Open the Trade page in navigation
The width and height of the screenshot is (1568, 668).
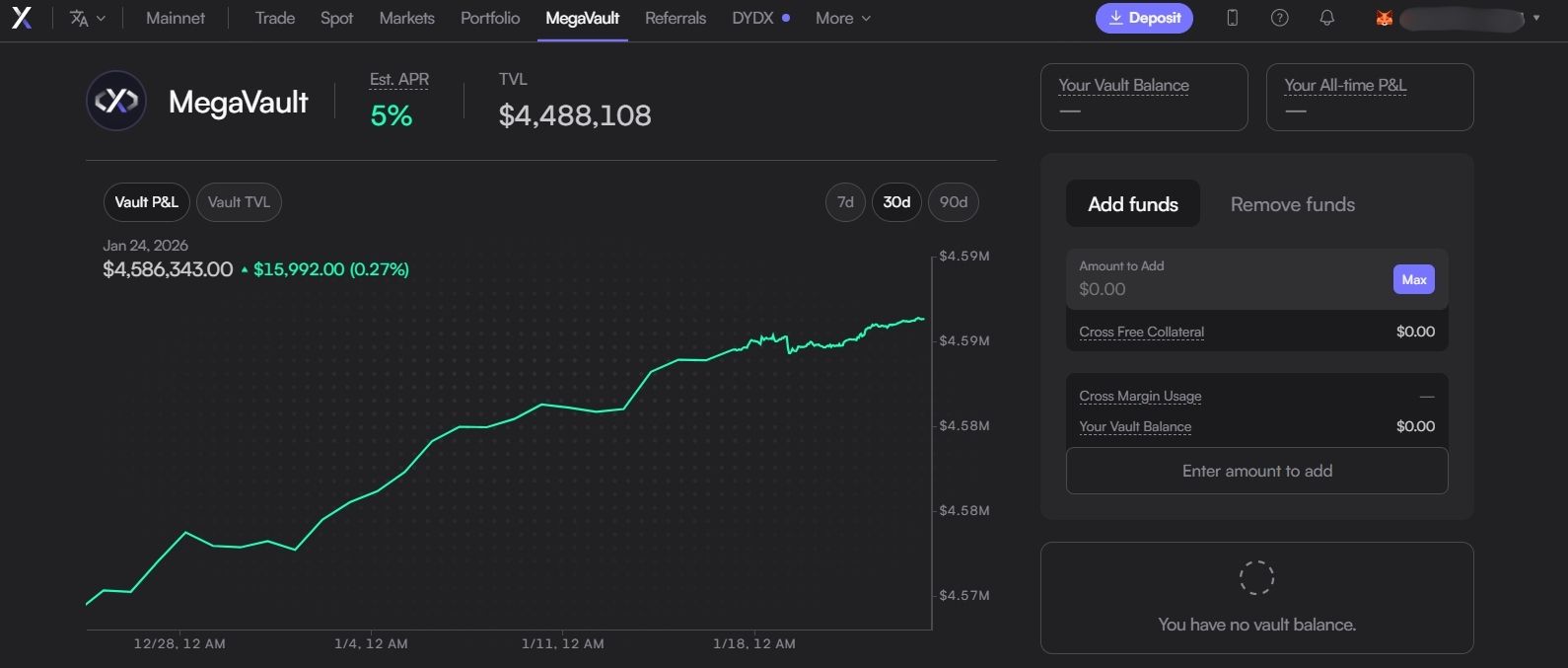click(x=274, y=18)
